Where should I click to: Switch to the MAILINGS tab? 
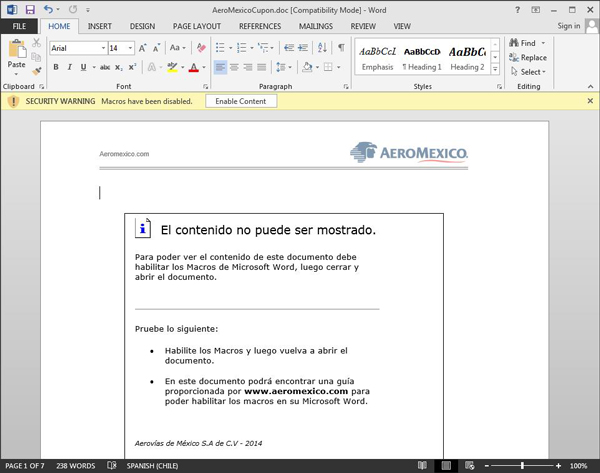316,26
